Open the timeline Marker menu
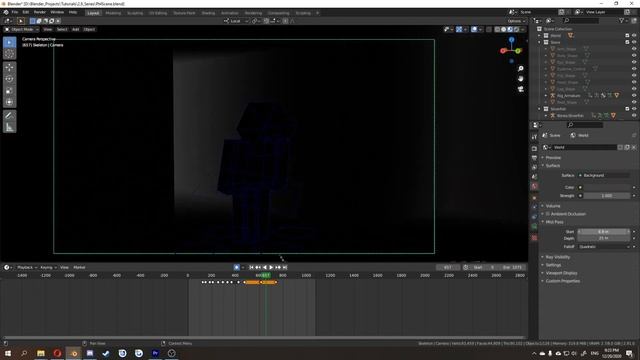Image resolution: width=640 pixels, height=360 pixels. pyautogui.click(x=79, y=267)
